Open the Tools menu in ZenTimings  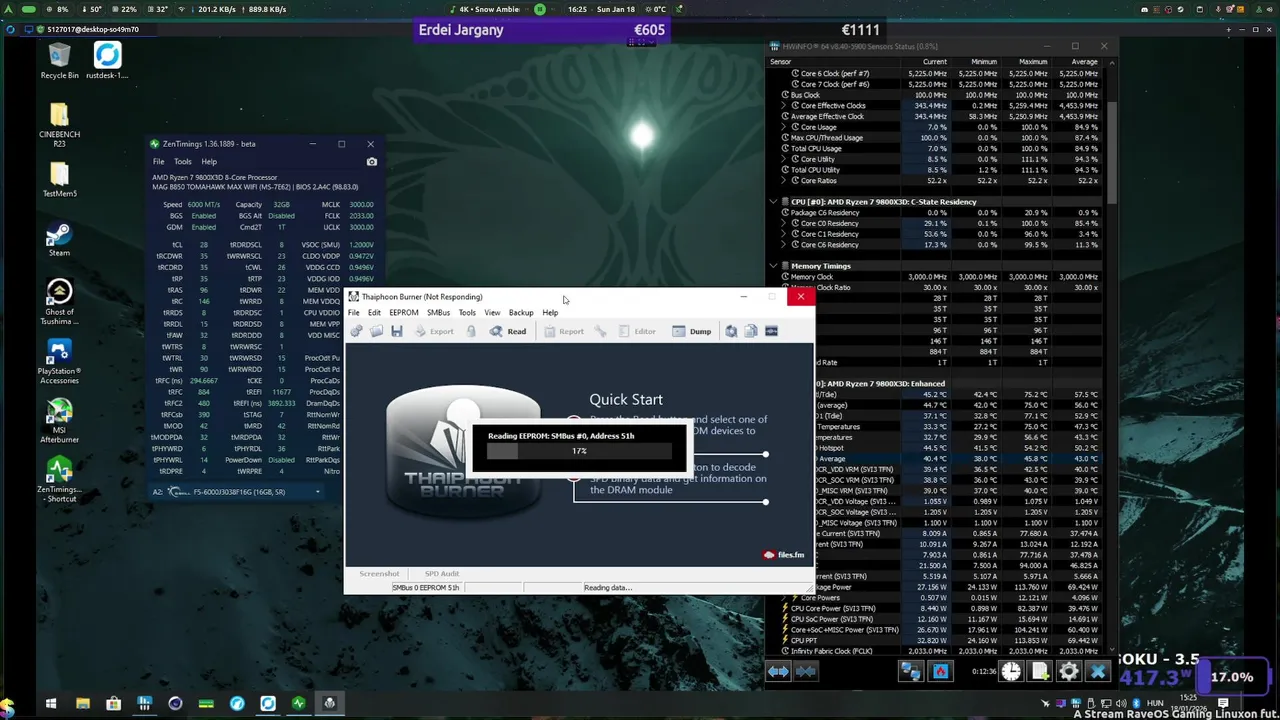(182, 161)
